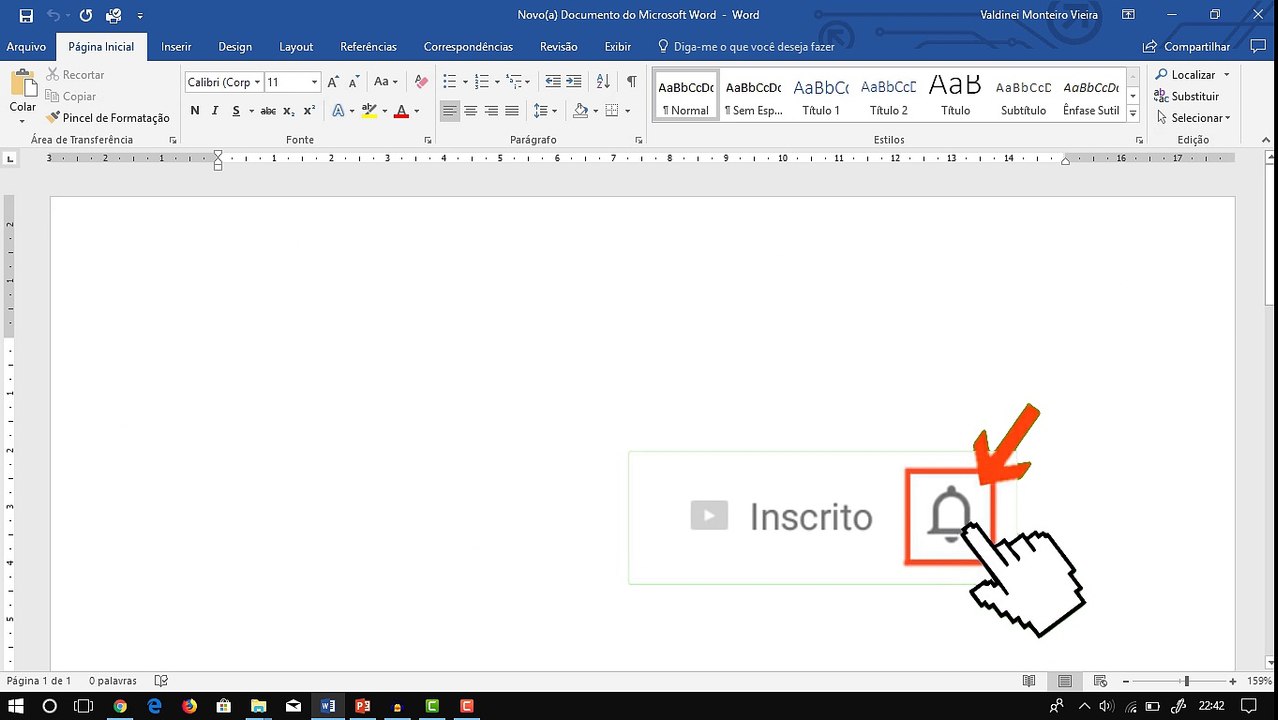Open Ribbon Display Options icon

coord(1128,15)
